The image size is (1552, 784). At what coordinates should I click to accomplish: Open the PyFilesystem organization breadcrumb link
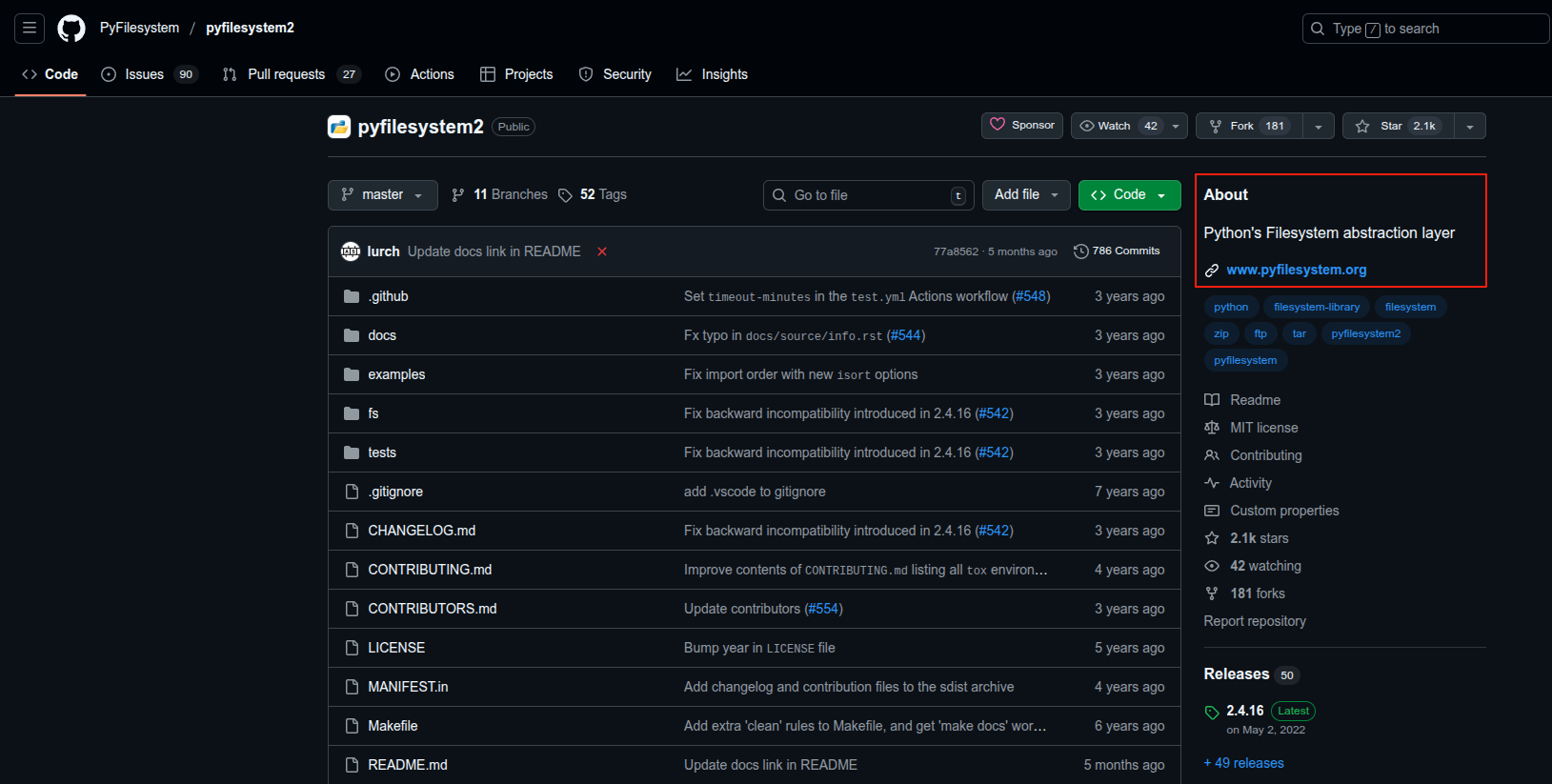click(x=139, y=28)
